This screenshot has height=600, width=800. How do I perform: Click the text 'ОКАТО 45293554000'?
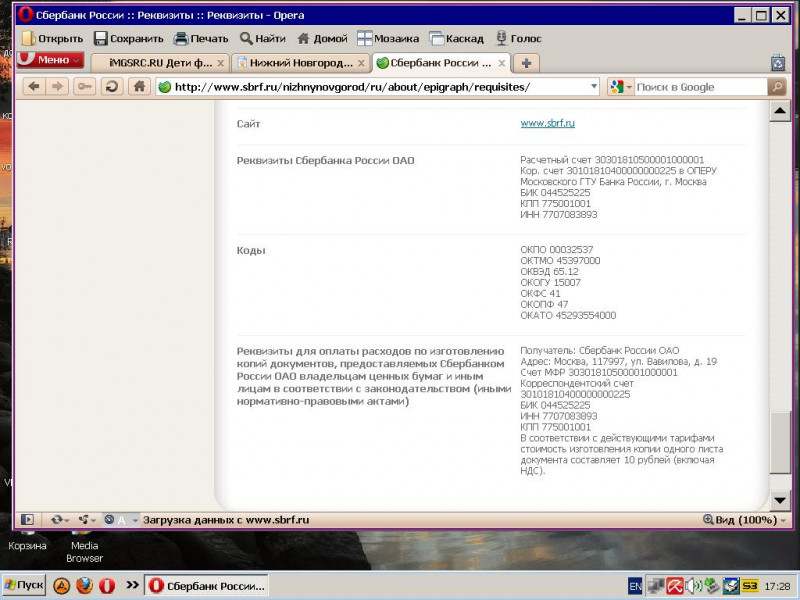[568, 315]
